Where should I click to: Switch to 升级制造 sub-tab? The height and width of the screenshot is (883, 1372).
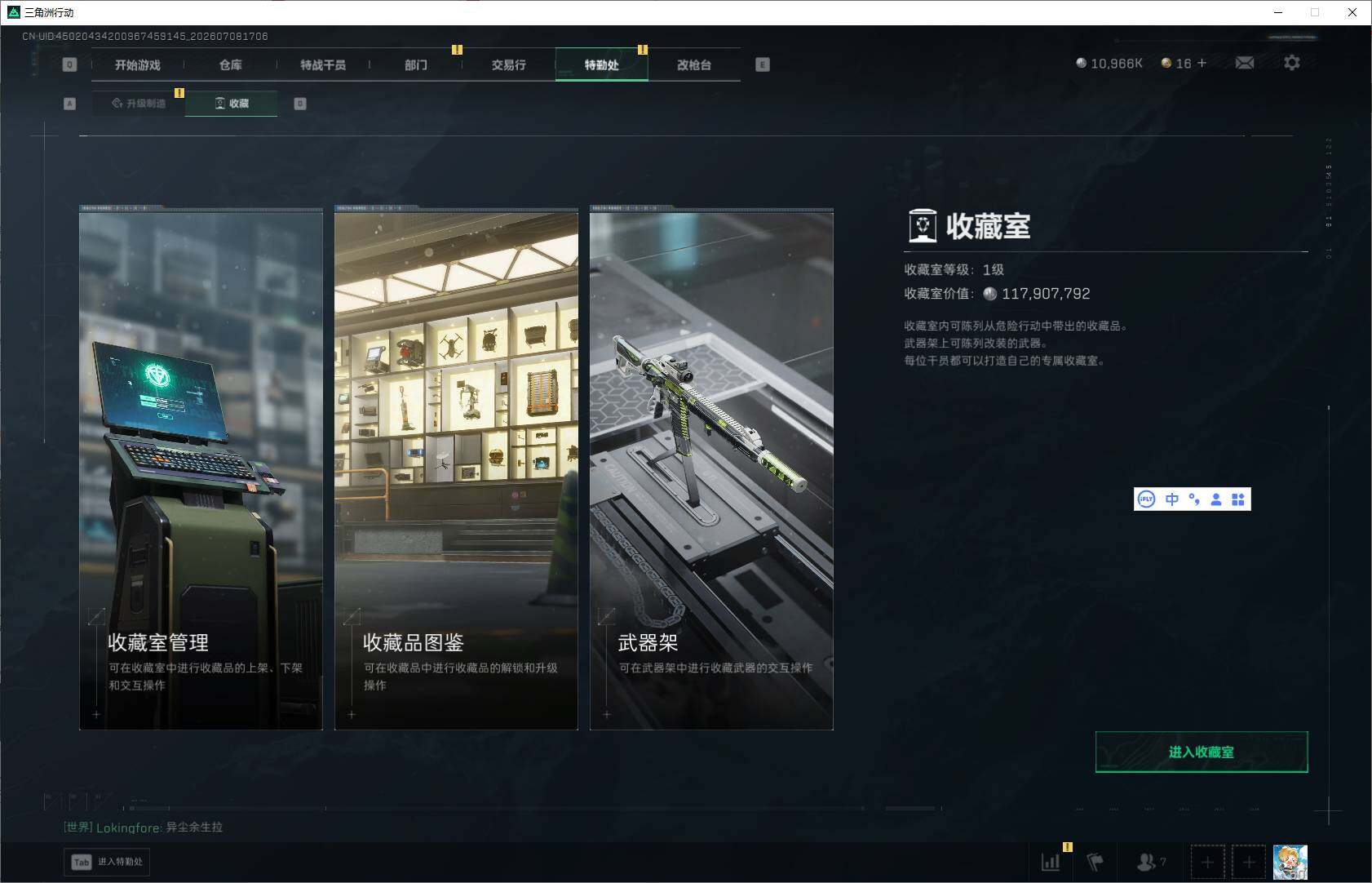[x=139, y=104]
